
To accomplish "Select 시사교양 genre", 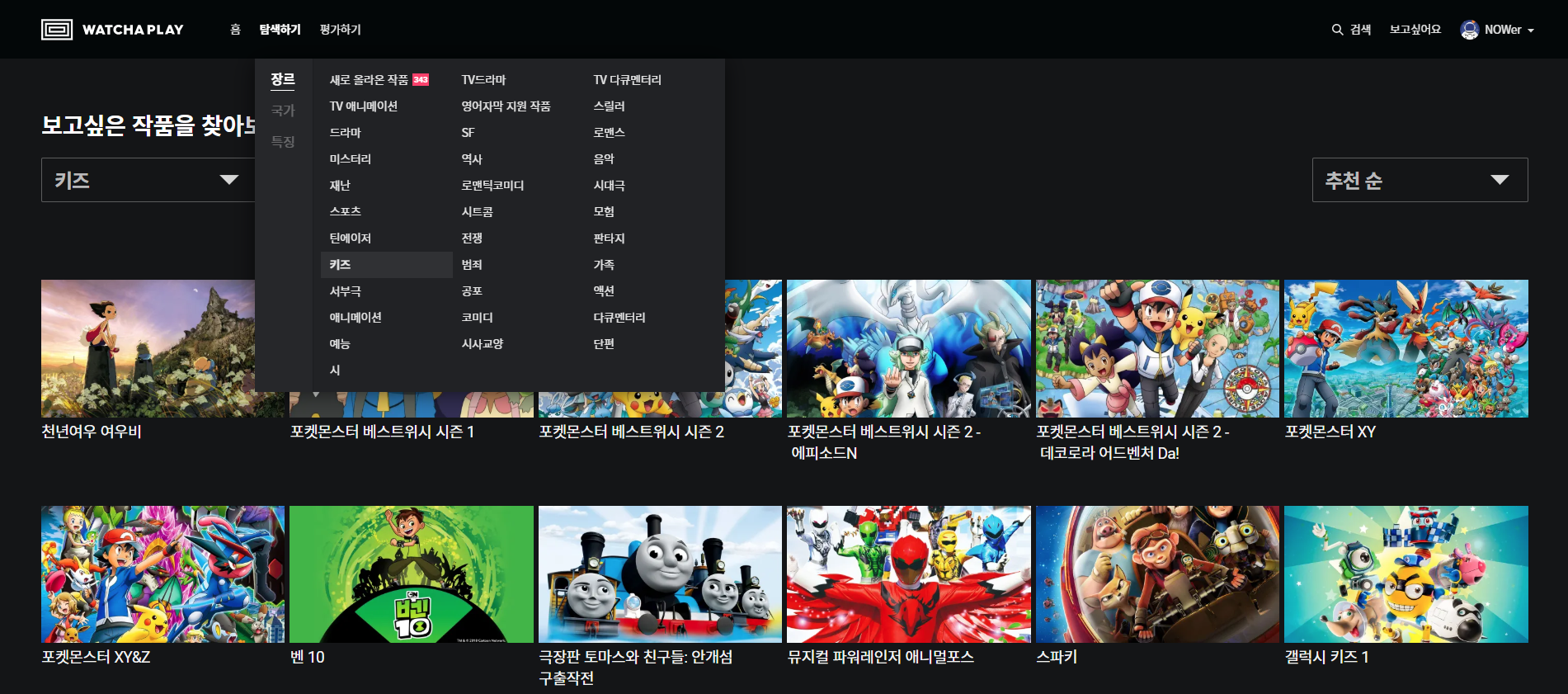I will (x=483, y=344).
